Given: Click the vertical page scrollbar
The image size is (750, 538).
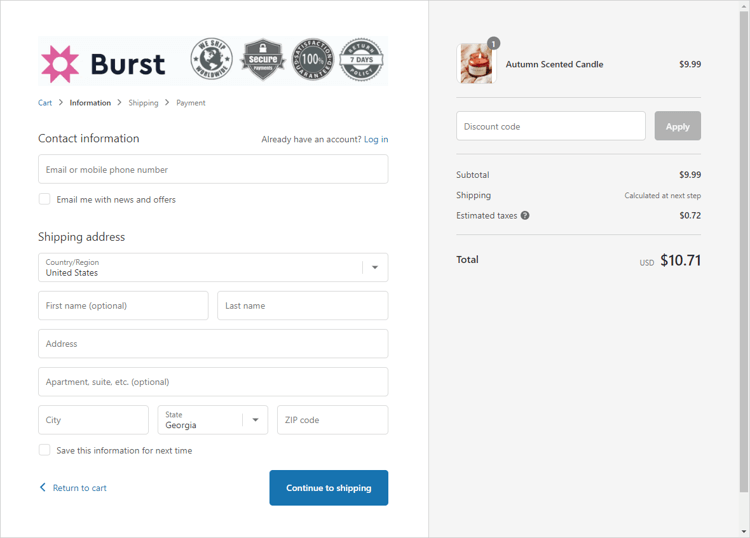Looking at the screenshot, I should [x=744, y=252].
